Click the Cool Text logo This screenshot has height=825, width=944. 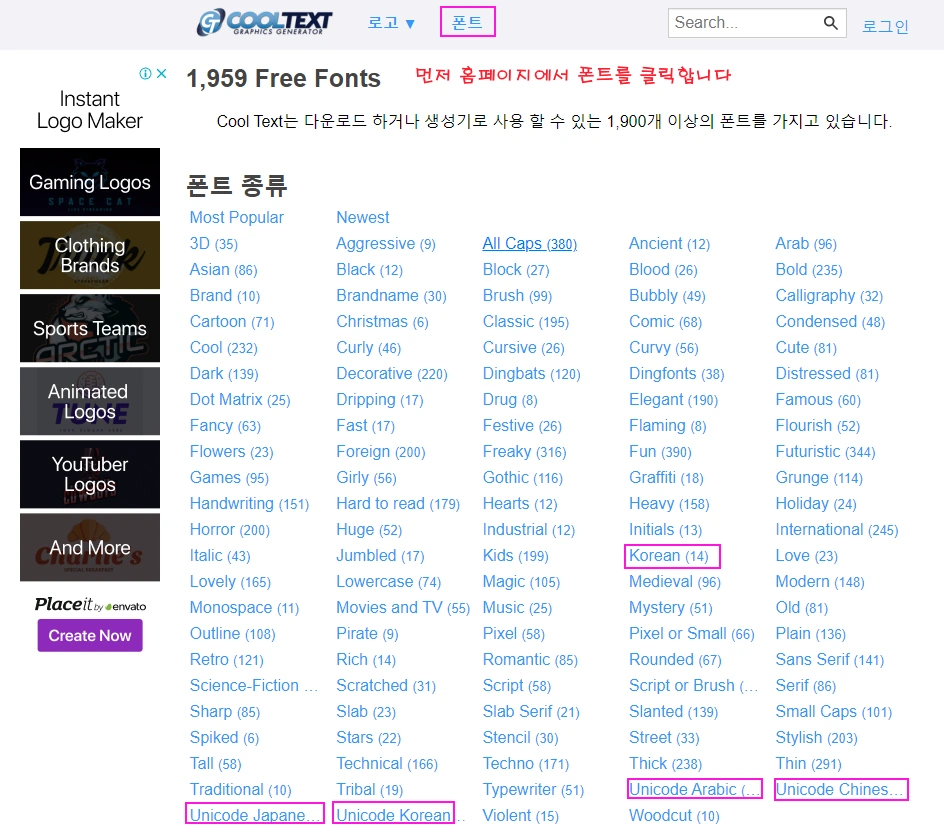(264, 22)
